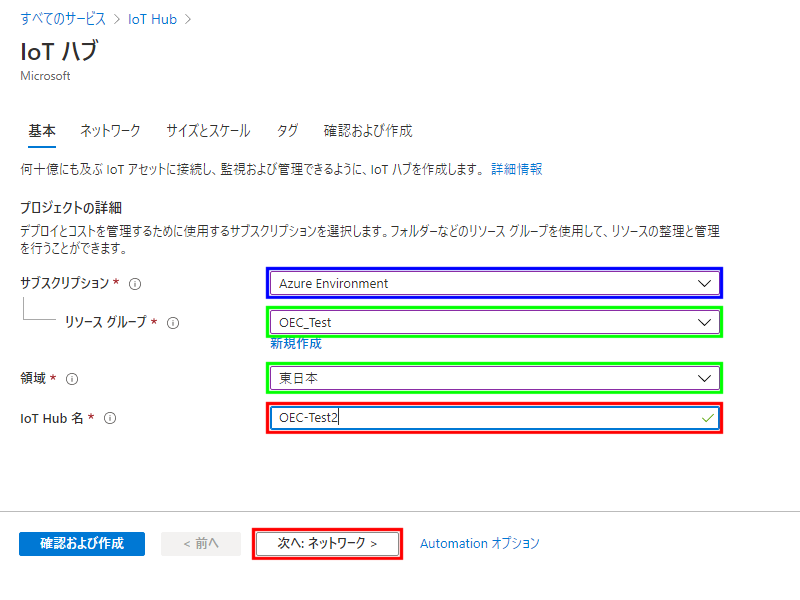Click info icon beside IoT Hub 名 label
800x600 pixels.
point(110,419)
